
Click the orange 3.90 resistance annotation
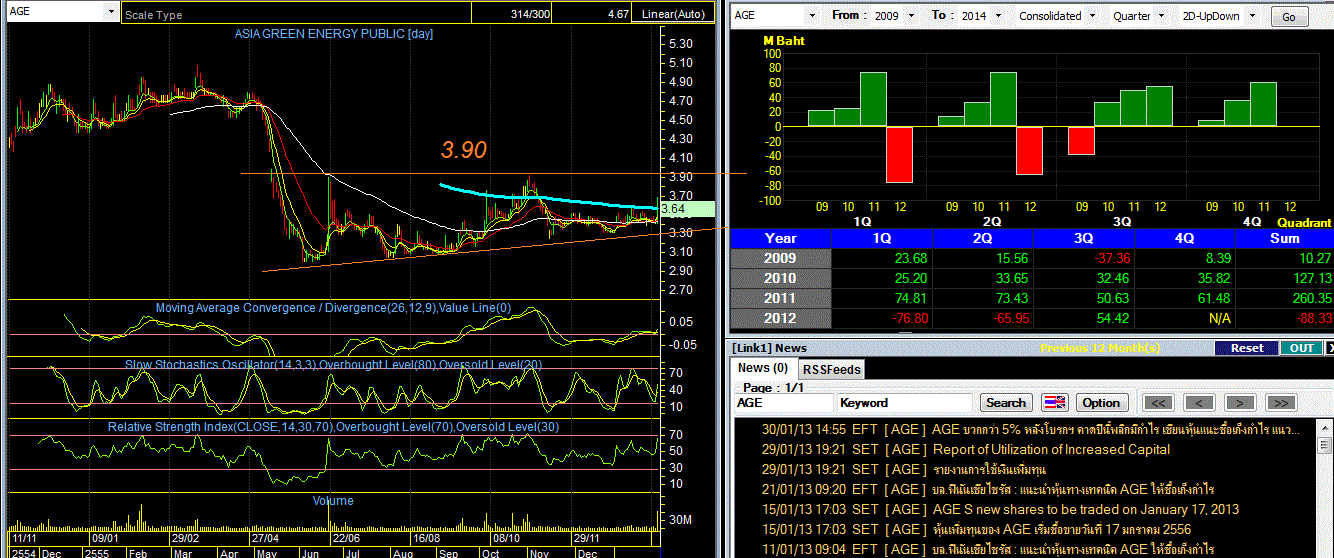point(464,150)
